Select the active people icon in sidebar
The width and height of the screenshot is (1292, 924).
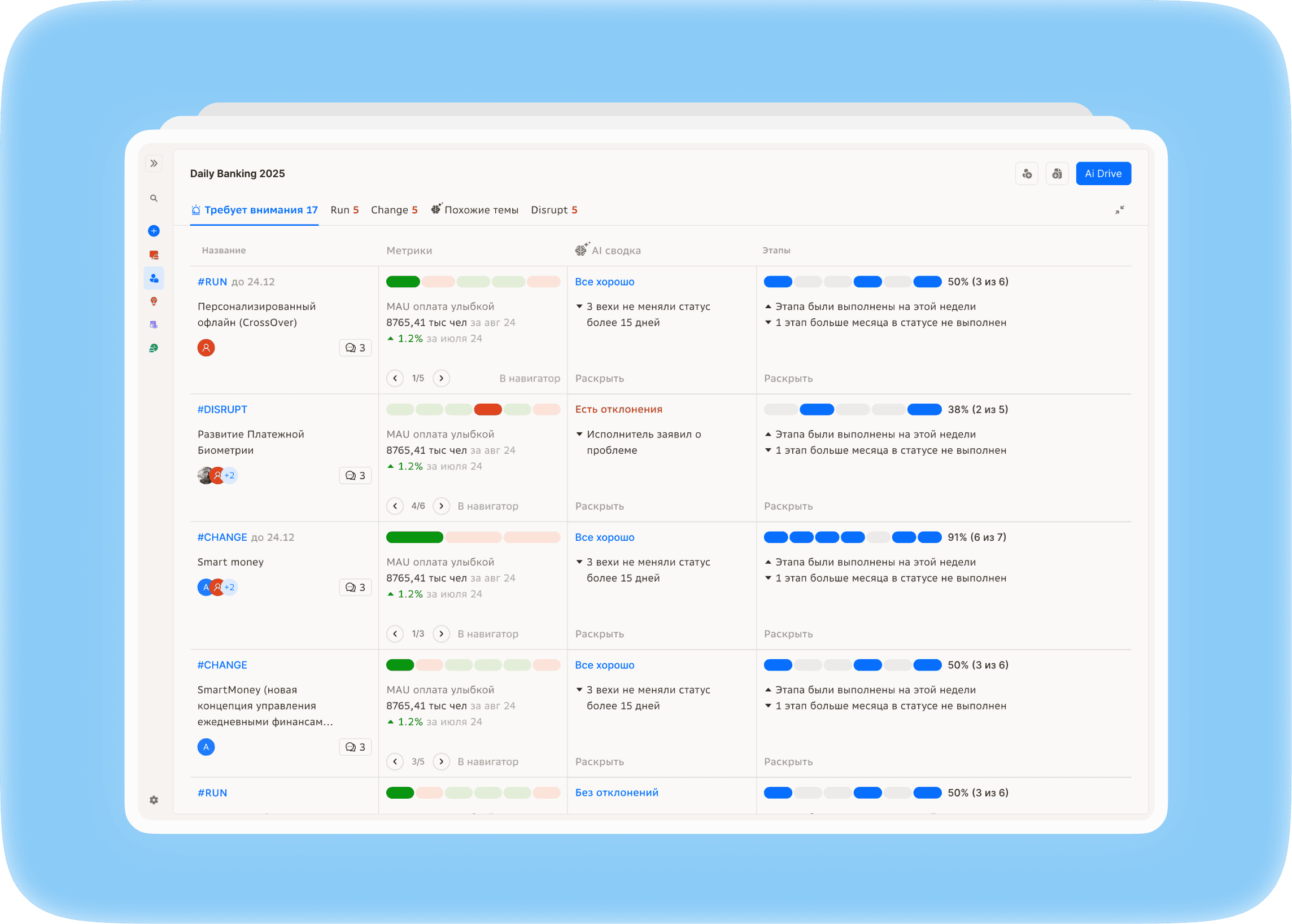154,278
